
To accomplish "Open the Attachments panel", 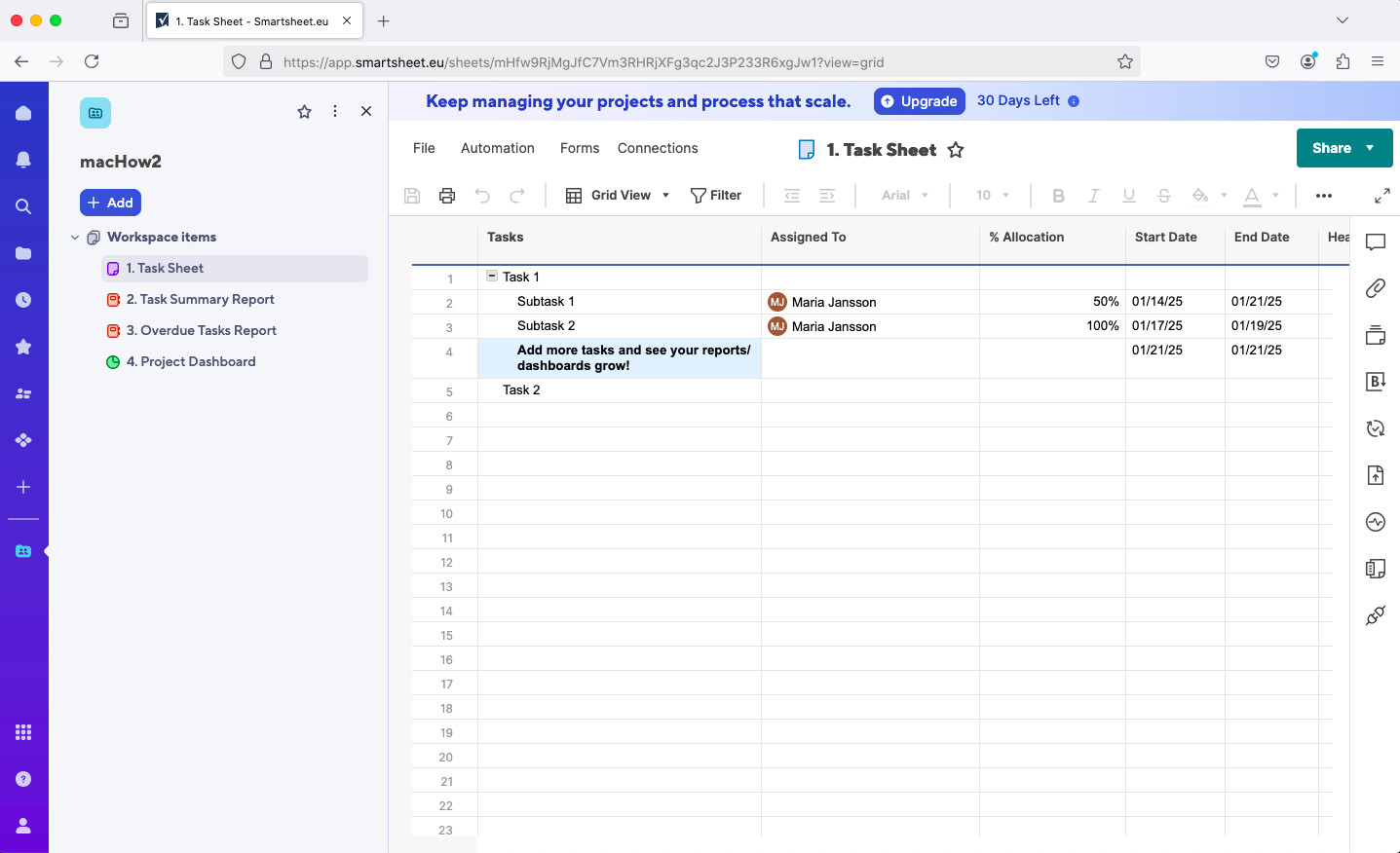I will tap(1375, 288).
